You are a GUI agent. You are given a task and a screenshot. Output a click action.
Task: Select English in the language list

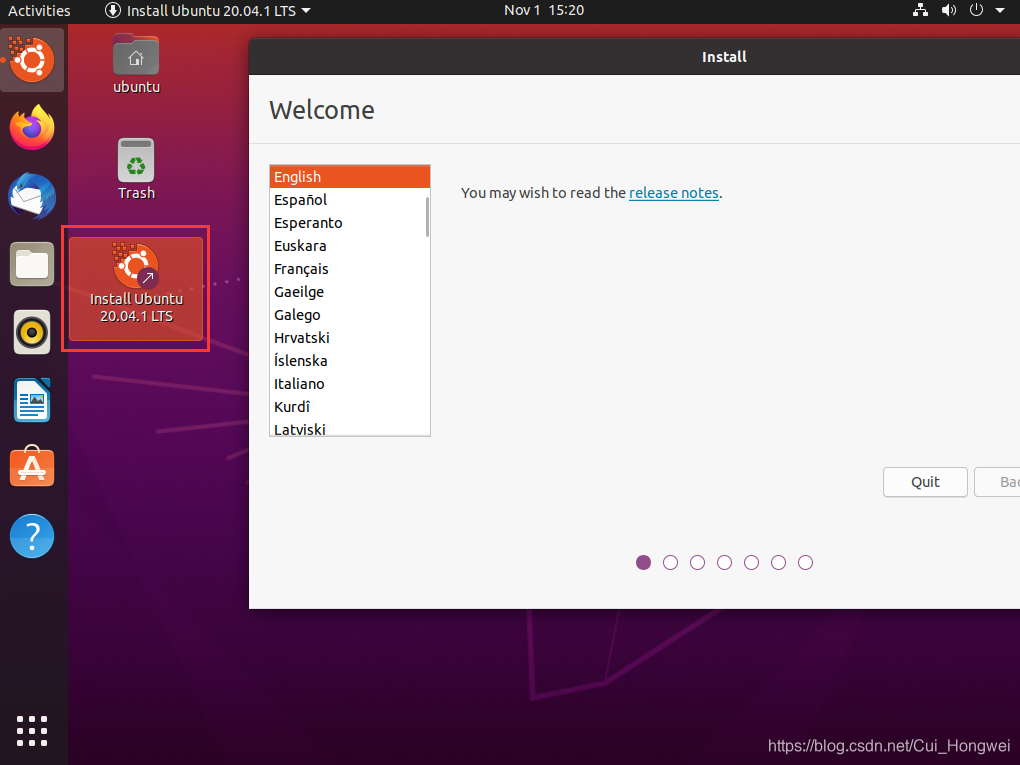coord(349,177)
